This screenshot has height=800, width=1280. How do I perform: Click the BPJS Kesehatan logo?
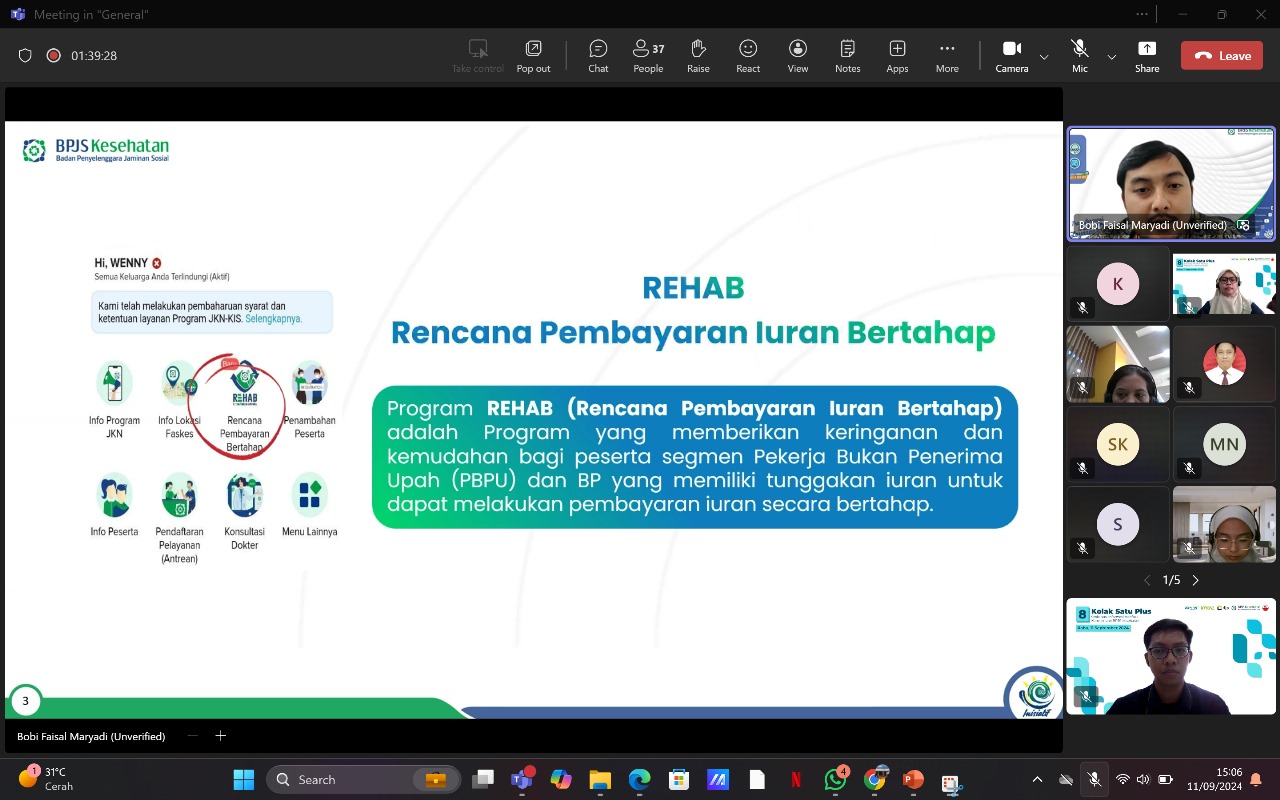point(95,151)
